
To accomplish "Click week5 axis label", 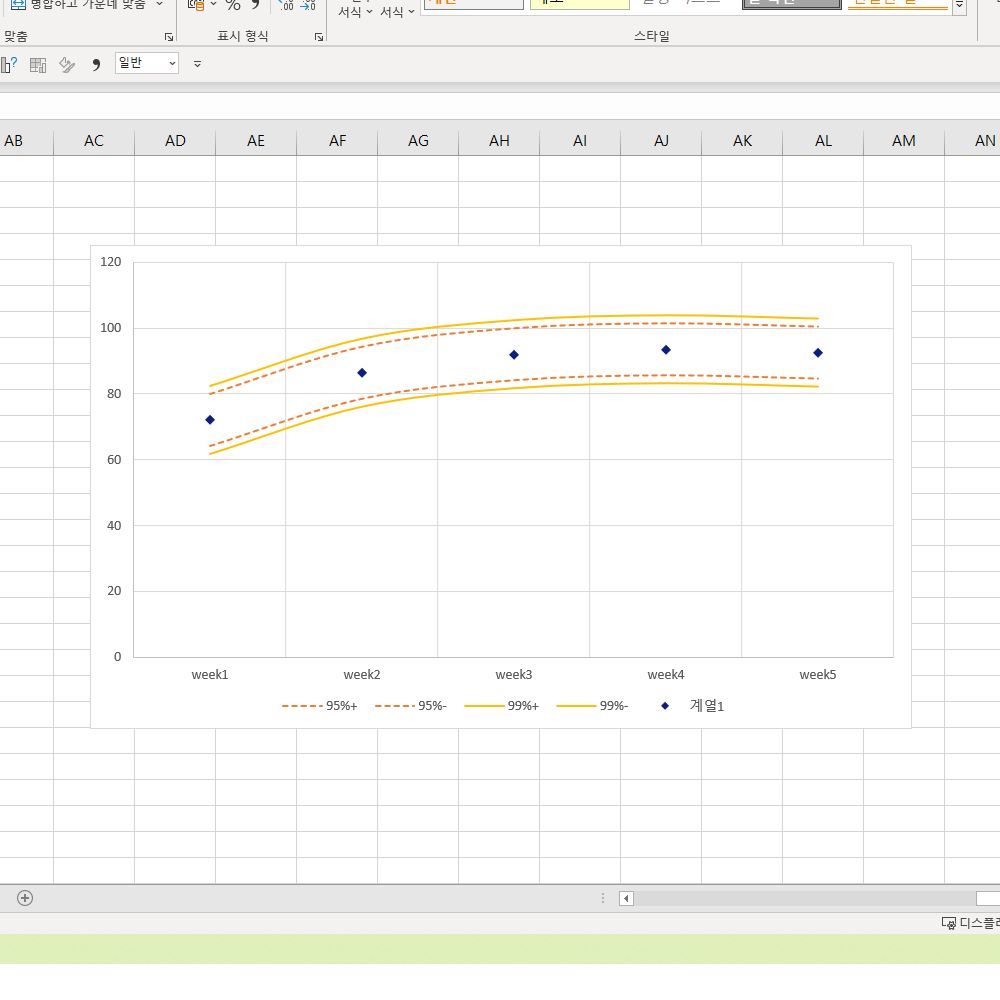I will coord(818,675).
